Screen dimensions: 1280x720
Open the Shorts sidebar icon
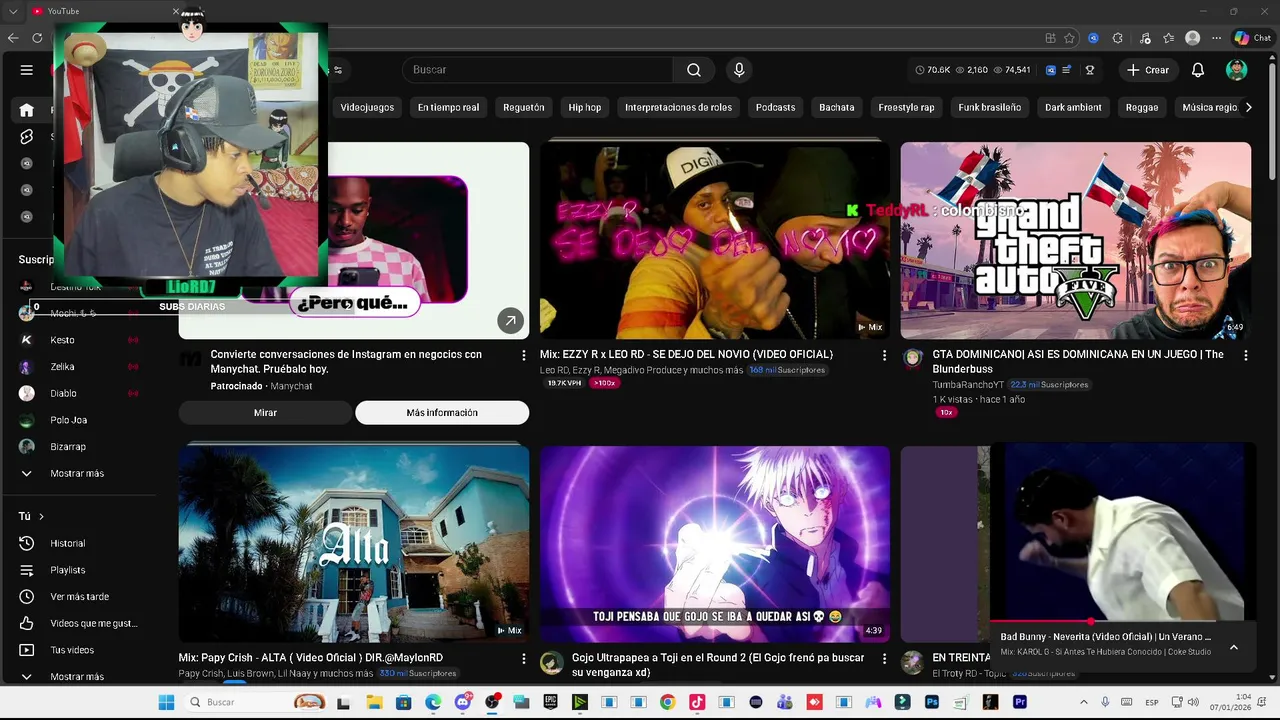click(x=27, y=137)
